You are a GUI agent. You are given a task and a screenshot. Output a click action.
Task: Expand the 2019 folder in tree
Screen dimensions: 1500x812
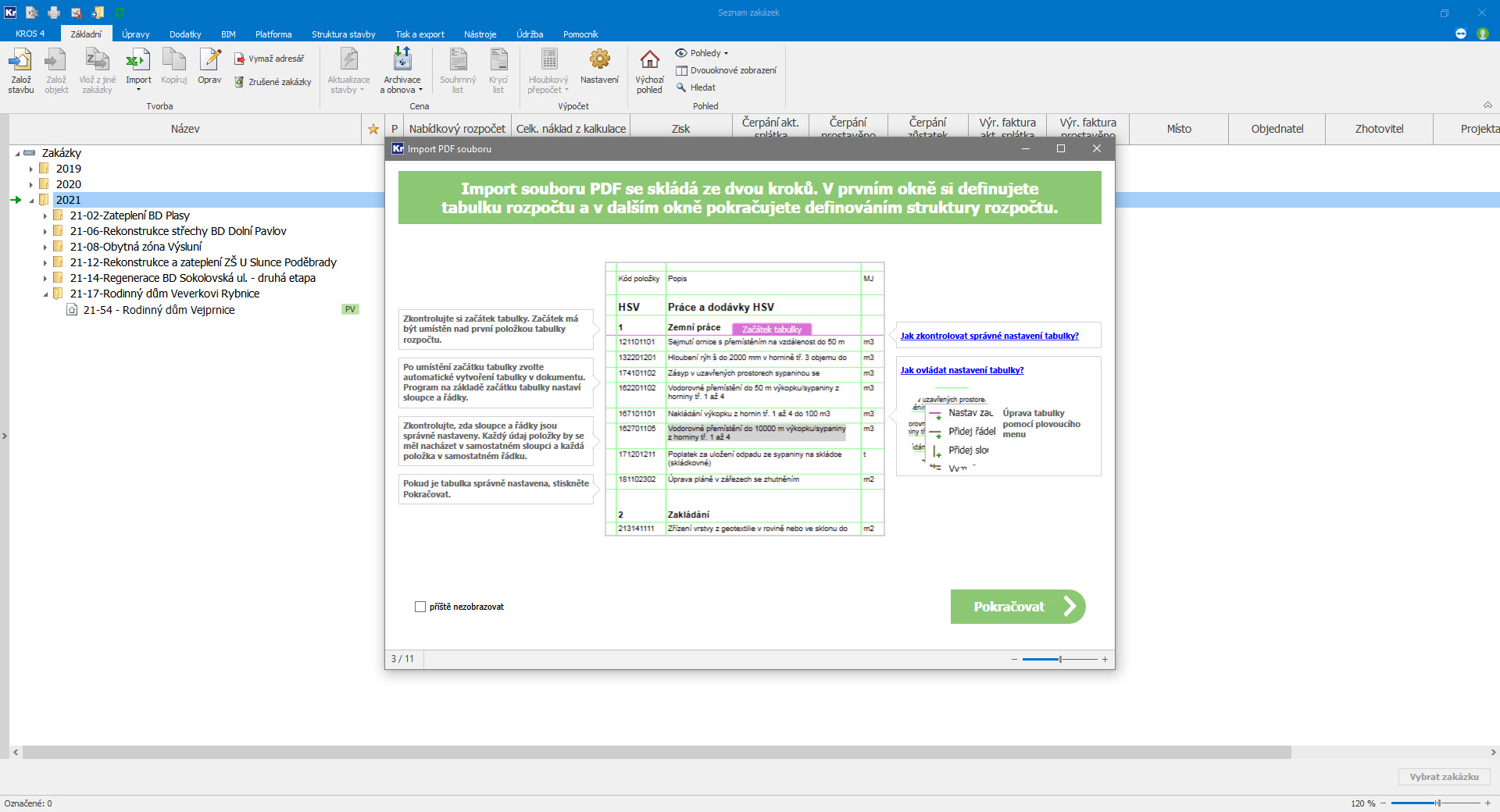[31, 169]
